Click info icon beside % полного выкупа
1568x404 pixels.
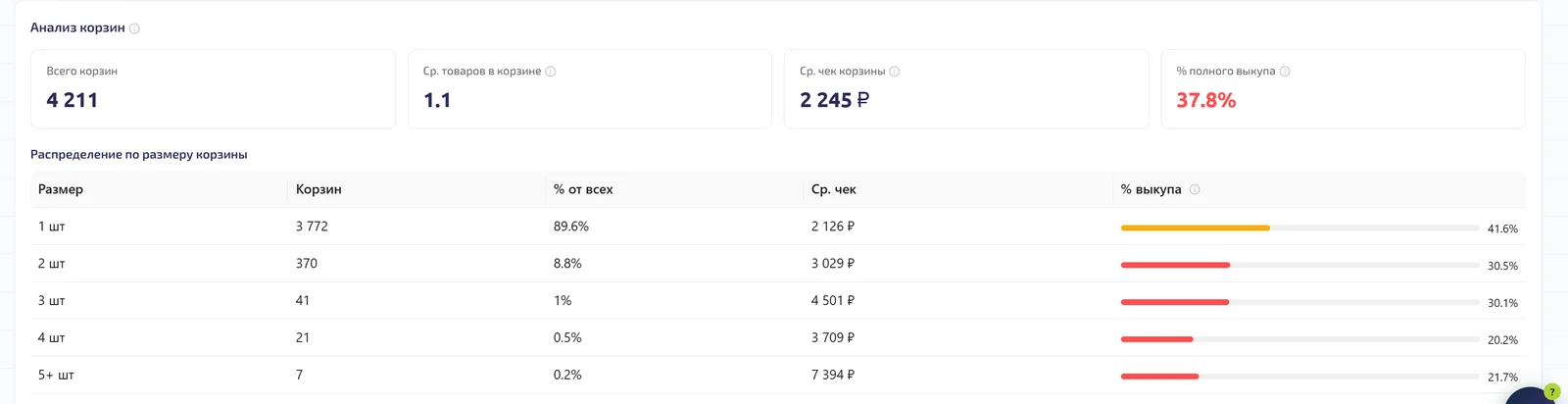[1285, 72]
